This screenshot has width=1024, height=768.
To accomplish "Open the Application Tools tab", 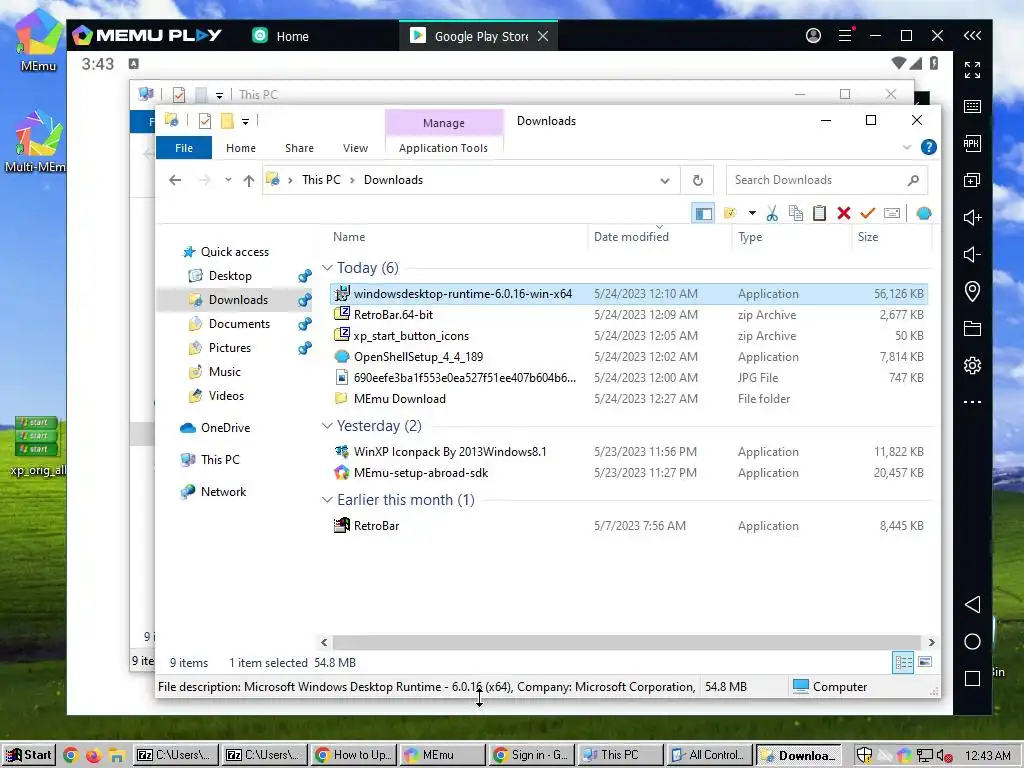I will click(x=443, y=148).
